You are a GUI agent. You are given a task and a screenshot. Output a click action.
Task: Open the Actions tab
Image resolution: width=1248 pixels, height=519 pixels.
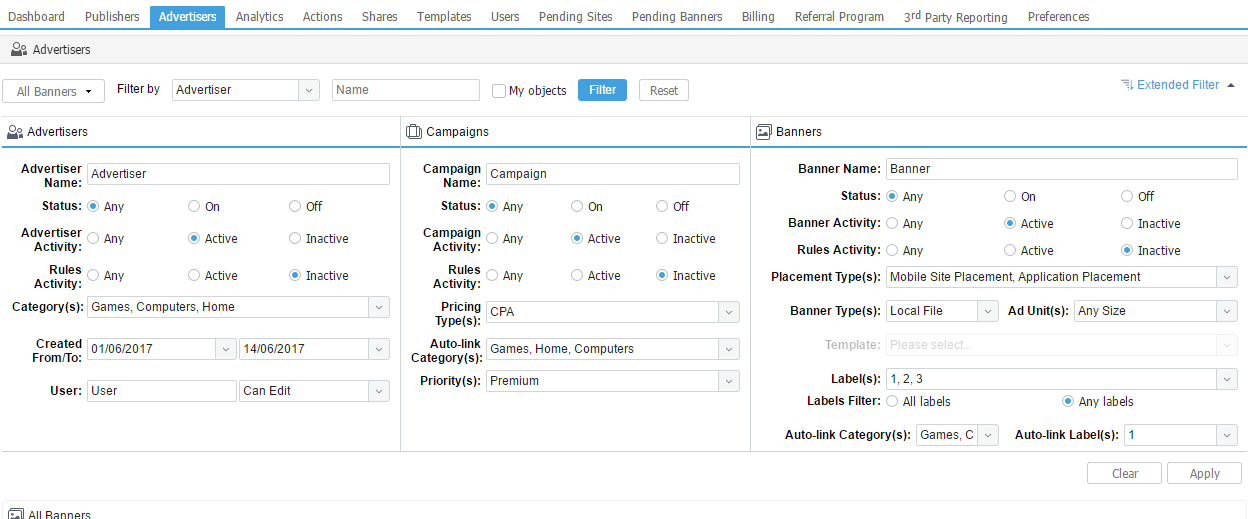click(322, 17)
